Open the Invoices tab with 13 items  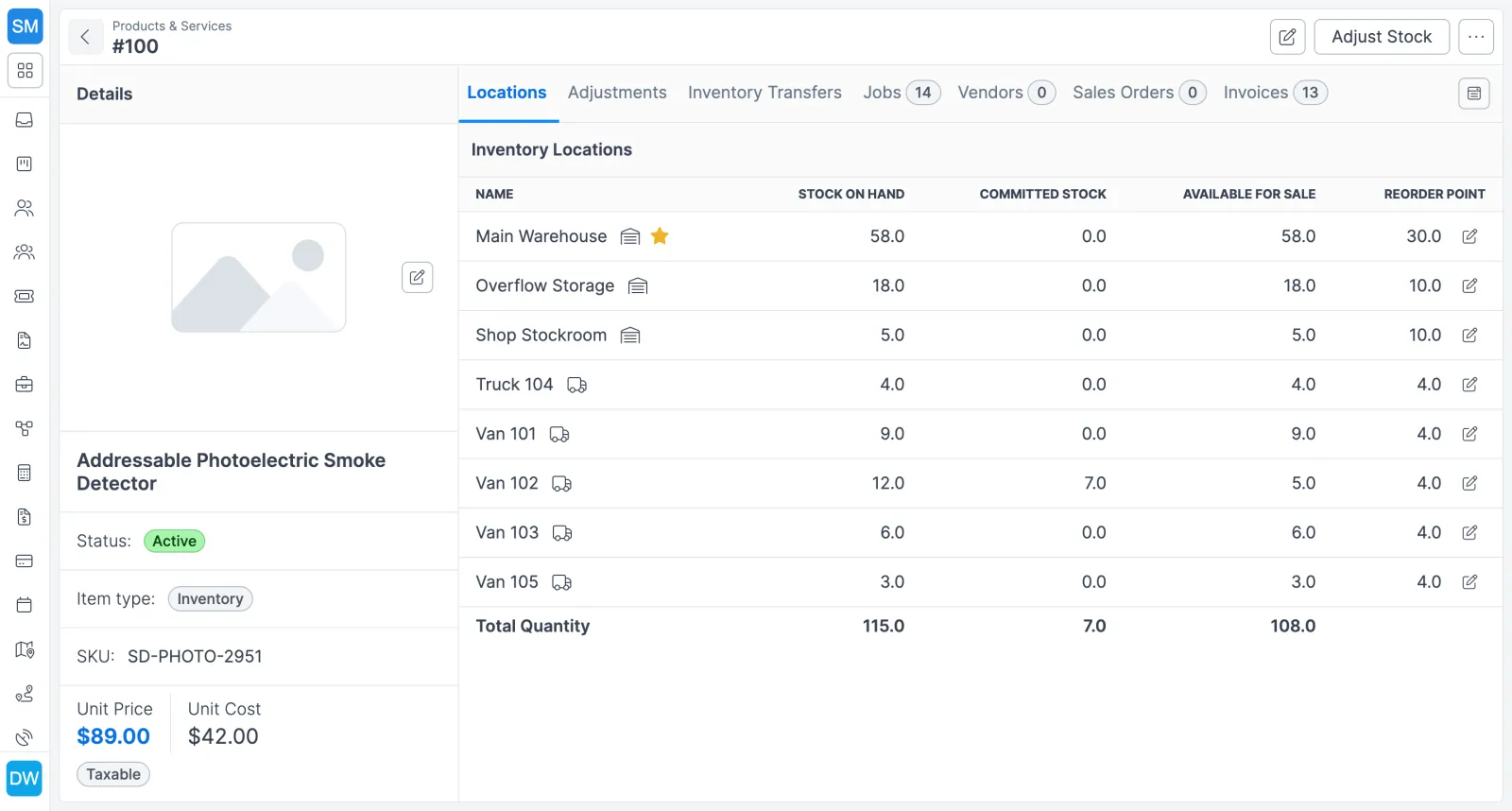[1275, 93]
